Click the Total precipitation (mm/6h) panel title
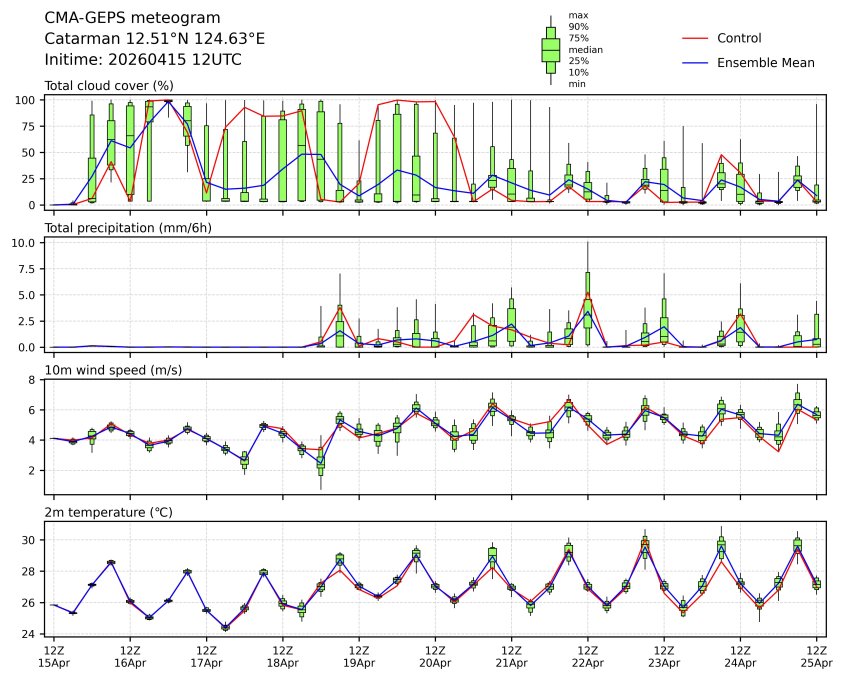844x680 pixels. point(126,227)
